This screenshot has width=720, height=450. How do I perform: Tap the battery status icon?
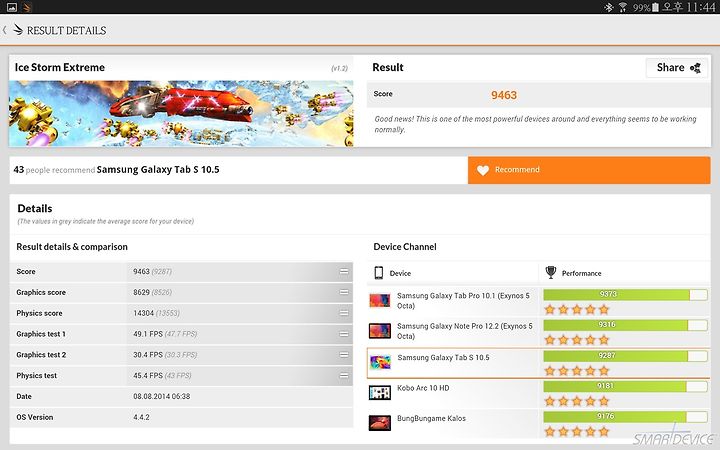[x=655, y=7]
